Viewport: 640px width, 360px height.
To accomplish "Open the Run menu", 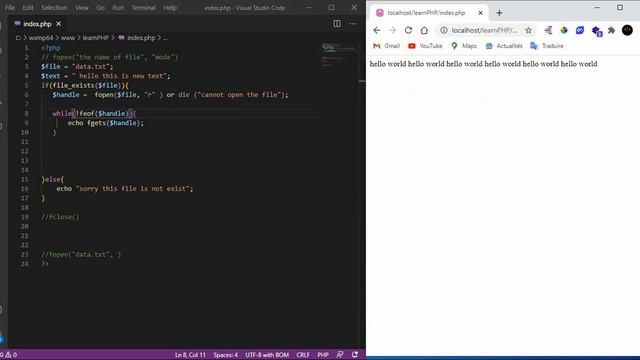I will [x=118, y=8].
